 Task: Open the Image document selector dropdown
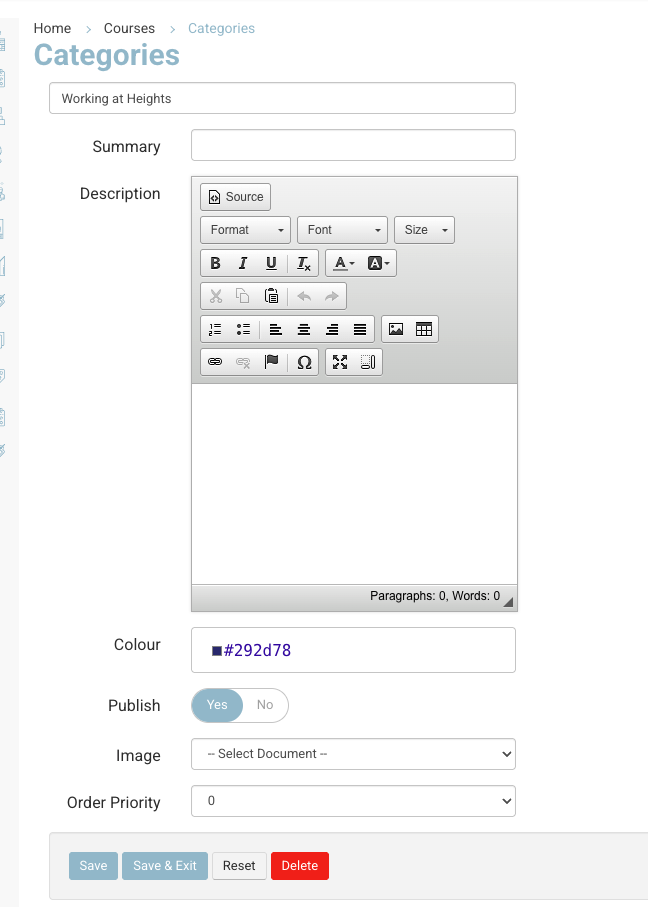353,753
